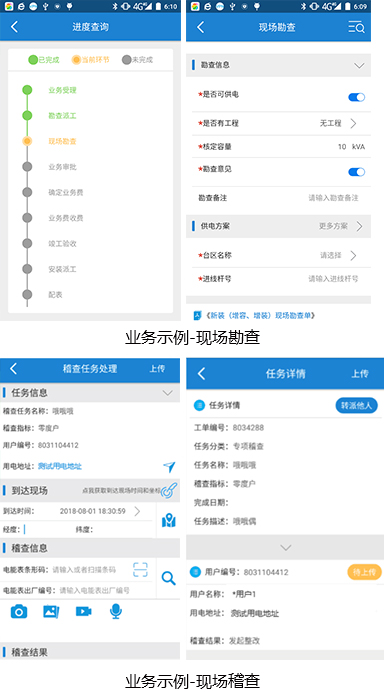Tap the video recorder icon
The width and height of the screenshot is (384, 692).
[83, 611]
